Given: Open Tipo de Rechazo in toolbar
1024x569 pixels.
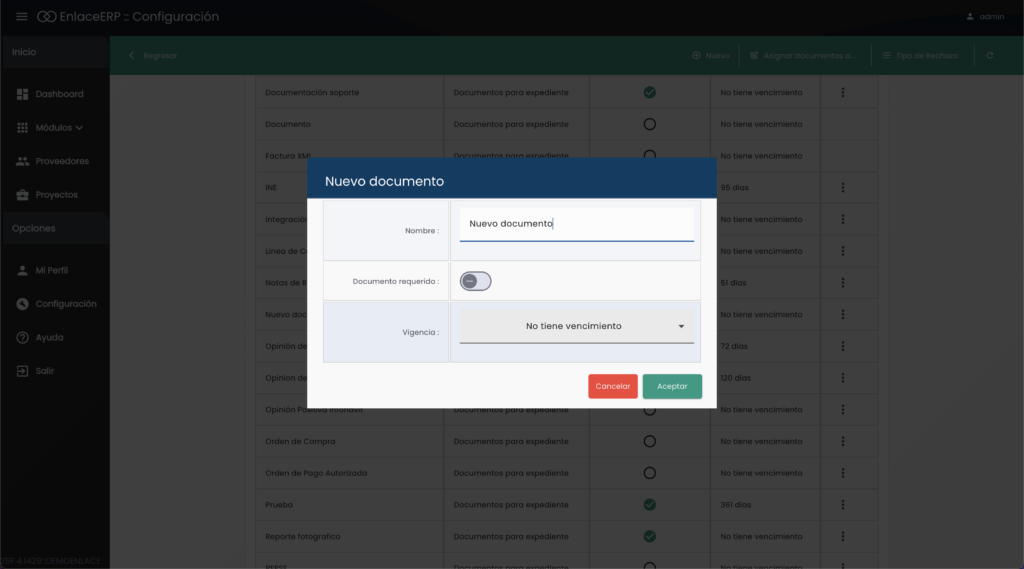Looking at the screenshot, I should coord(920,56).
